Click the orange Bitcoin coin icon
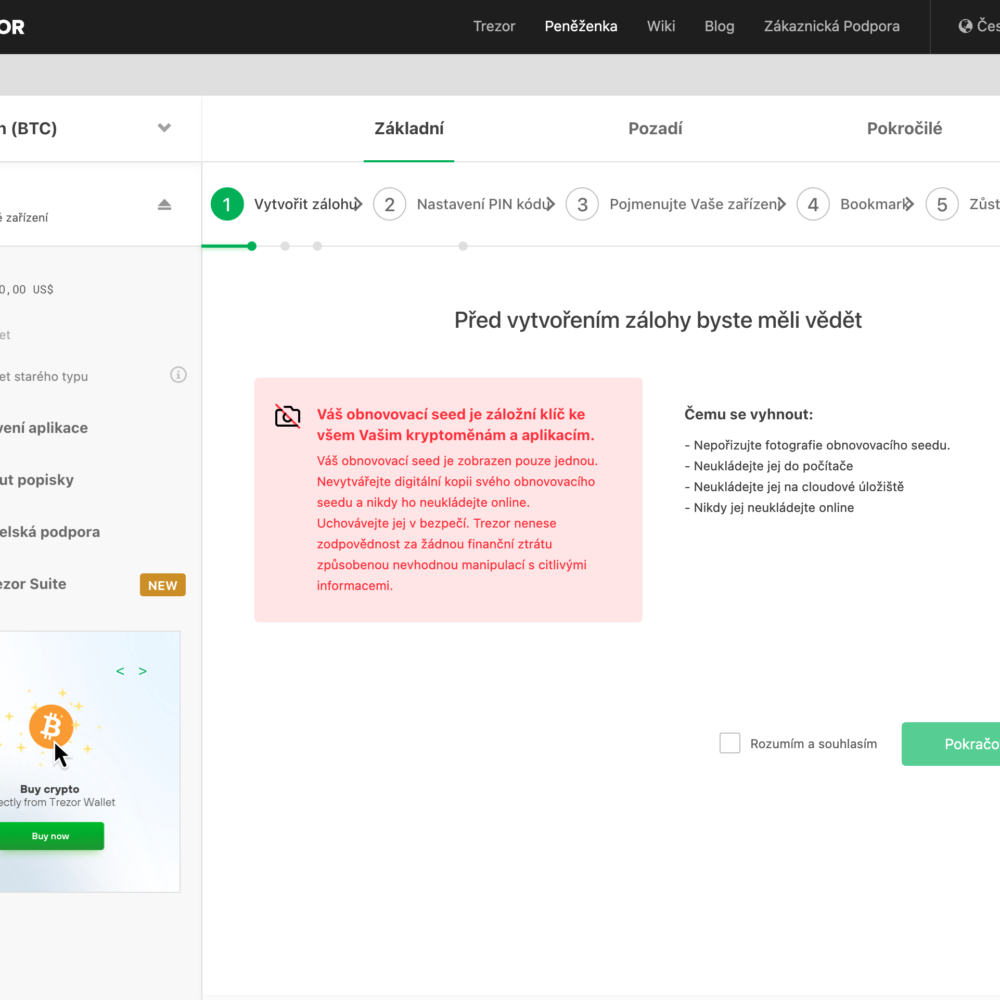The width and height of the screenshot is (1000, 1000). 50,726
